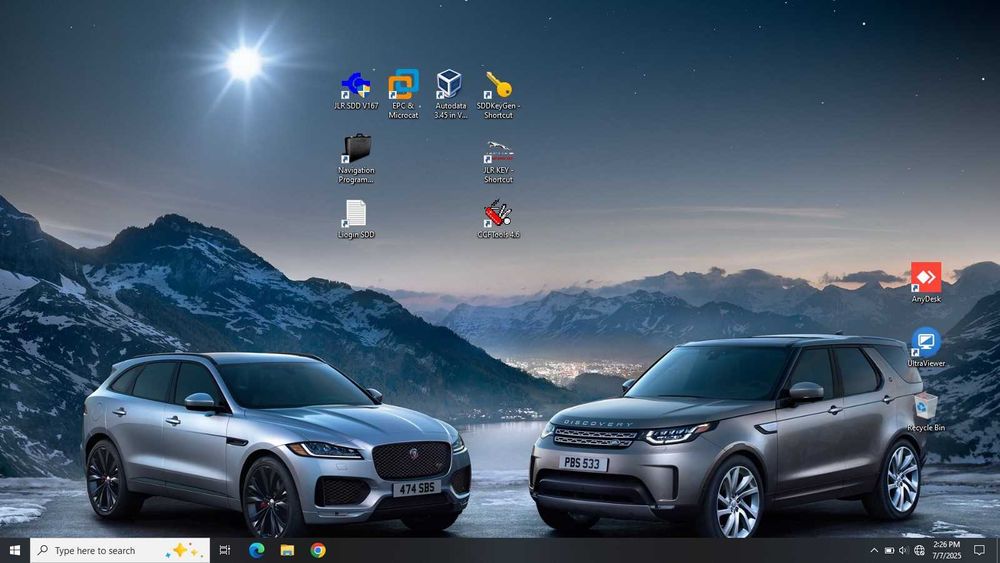This screenshot has height=563, width=1000.
Task: Open the notification center icon
Action: tap(980, 550)
